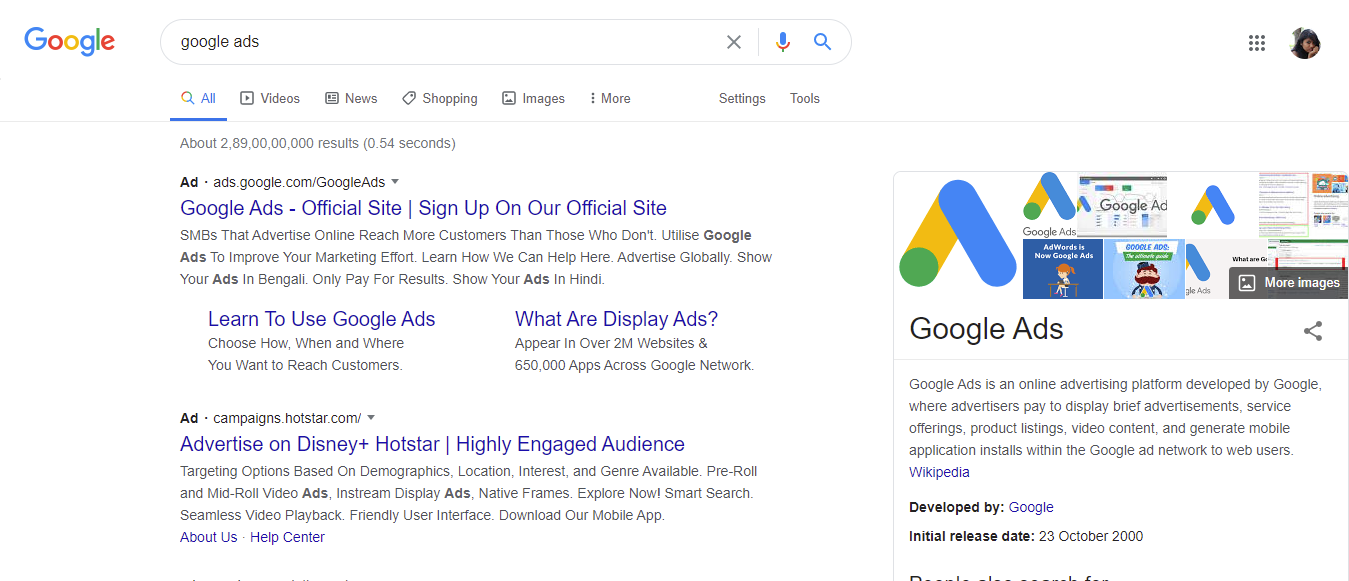Open AdWords is Now Google Ads thumbnail
Screen dimensions: 1349x581
click(1062, 268)
